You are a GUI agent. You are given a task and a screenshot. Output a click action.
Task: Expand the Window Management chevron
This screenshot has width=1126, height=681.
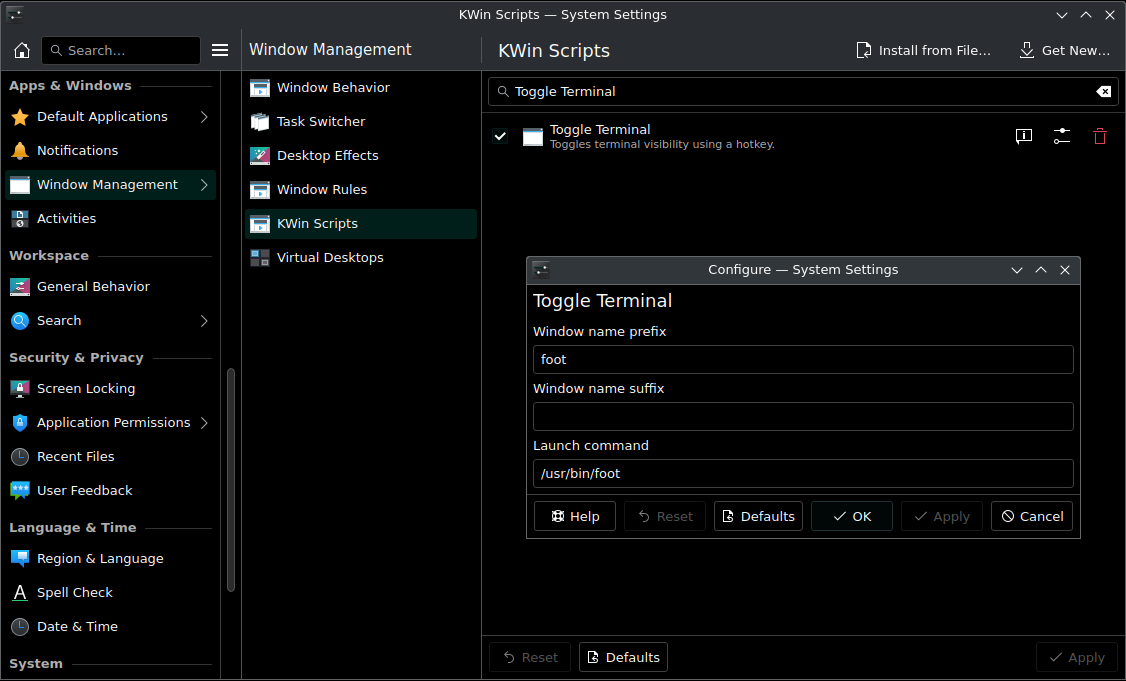click(x=204, y=185)
